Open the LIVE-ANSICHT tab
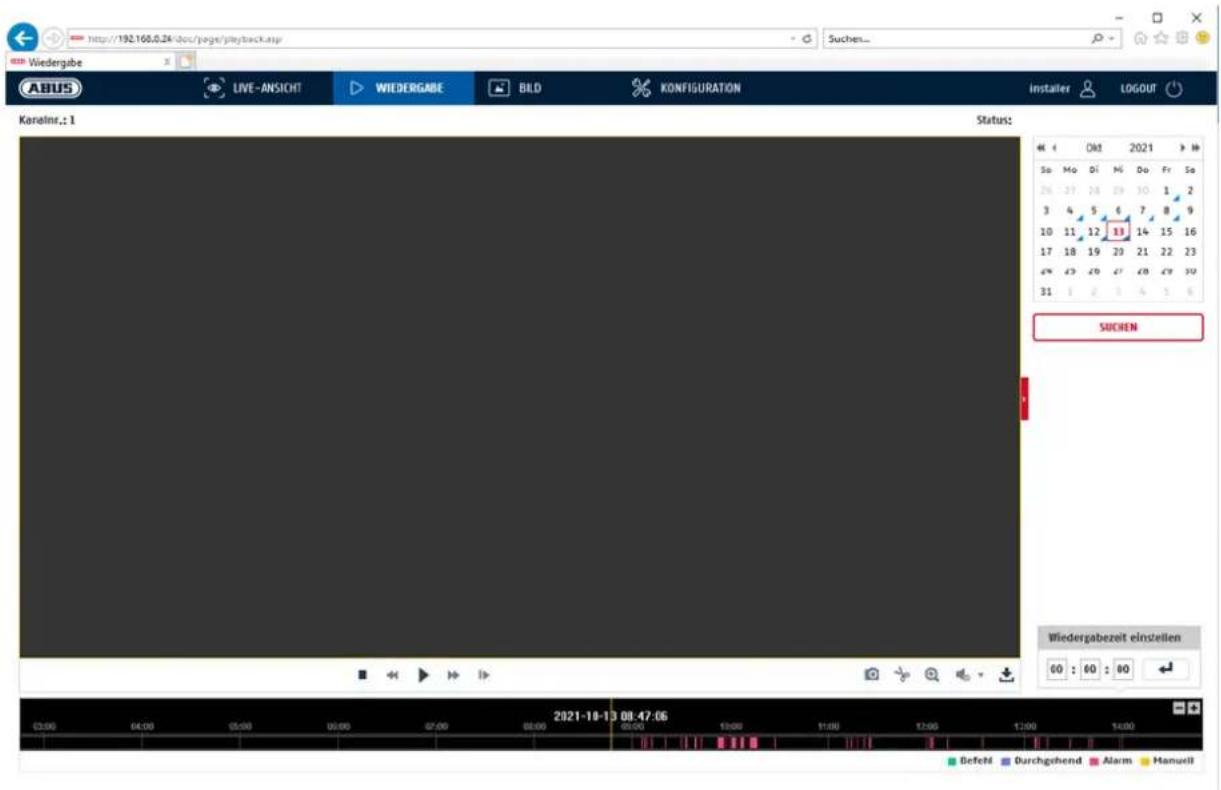1221x790 pixels. click(253, 88)
